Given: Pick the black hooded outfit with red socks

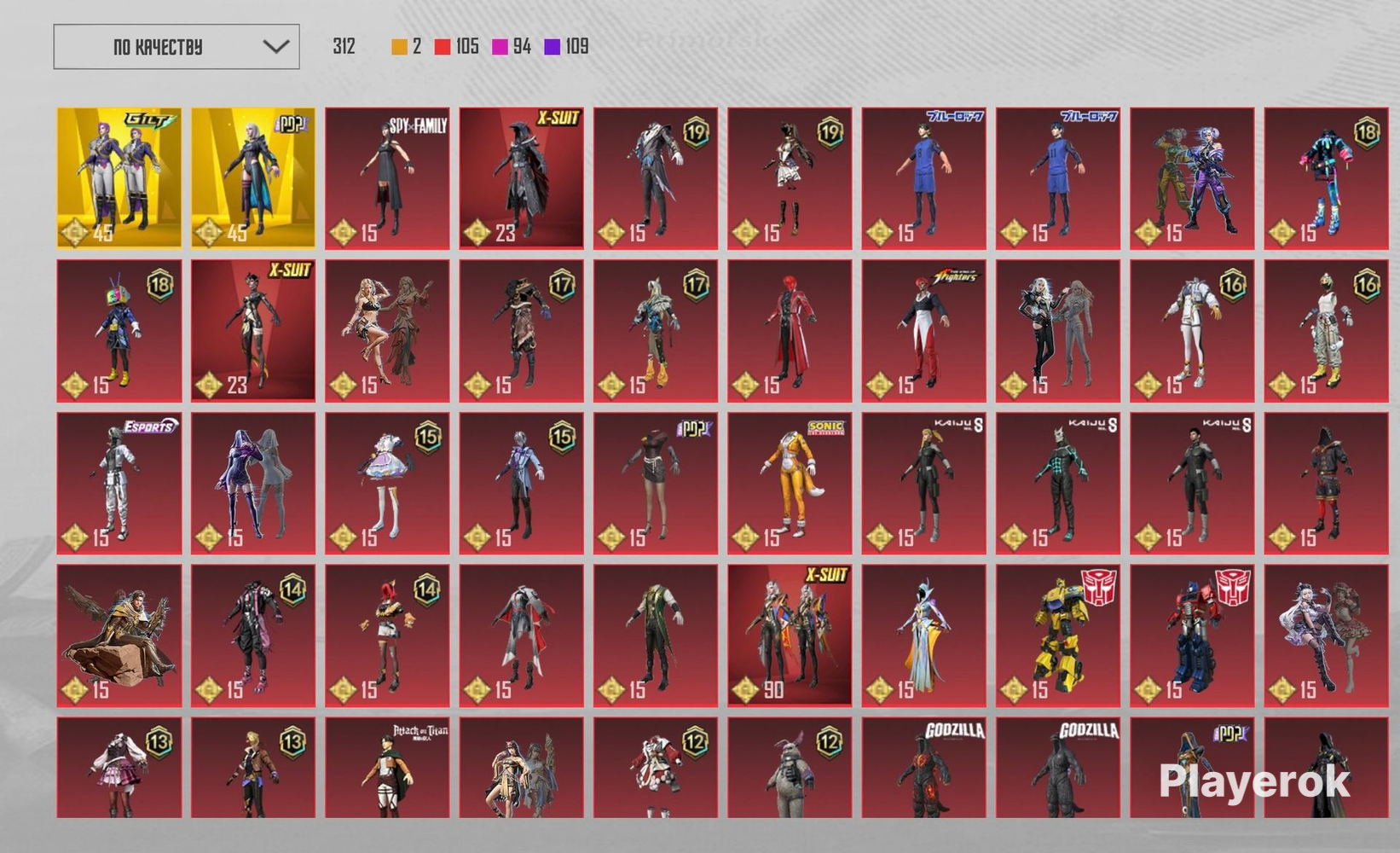Looking at the screenshot, I should pos(1327,484).
